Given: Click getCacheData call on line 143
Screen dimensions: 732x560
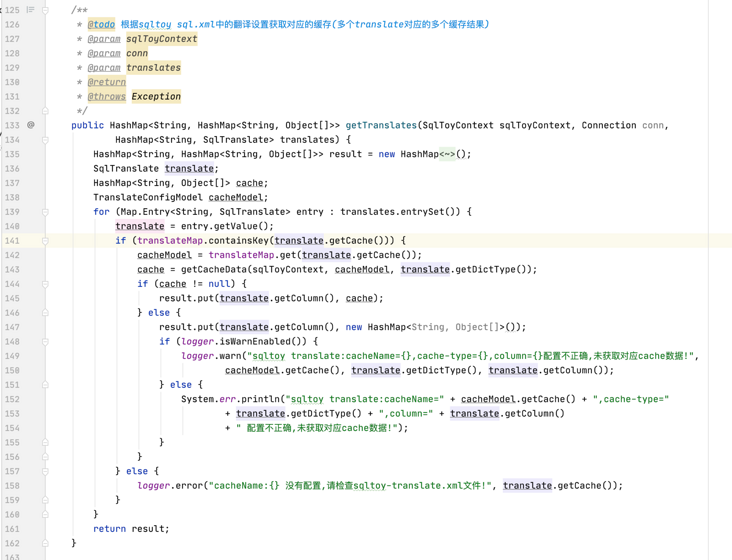Looking at the screenshot, I should [x=214, y=270].
